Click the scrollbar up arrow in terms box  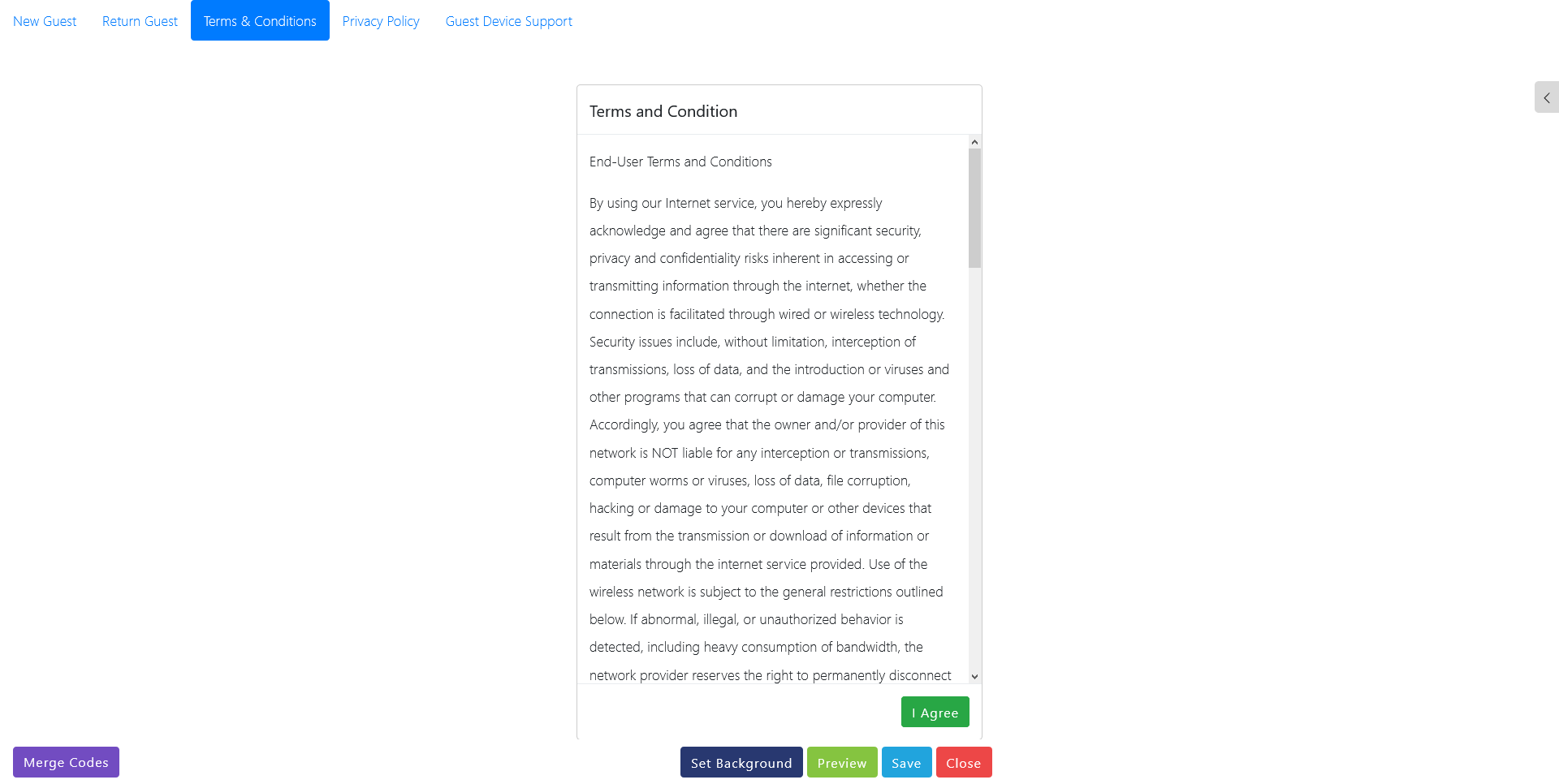click(974, 142)
